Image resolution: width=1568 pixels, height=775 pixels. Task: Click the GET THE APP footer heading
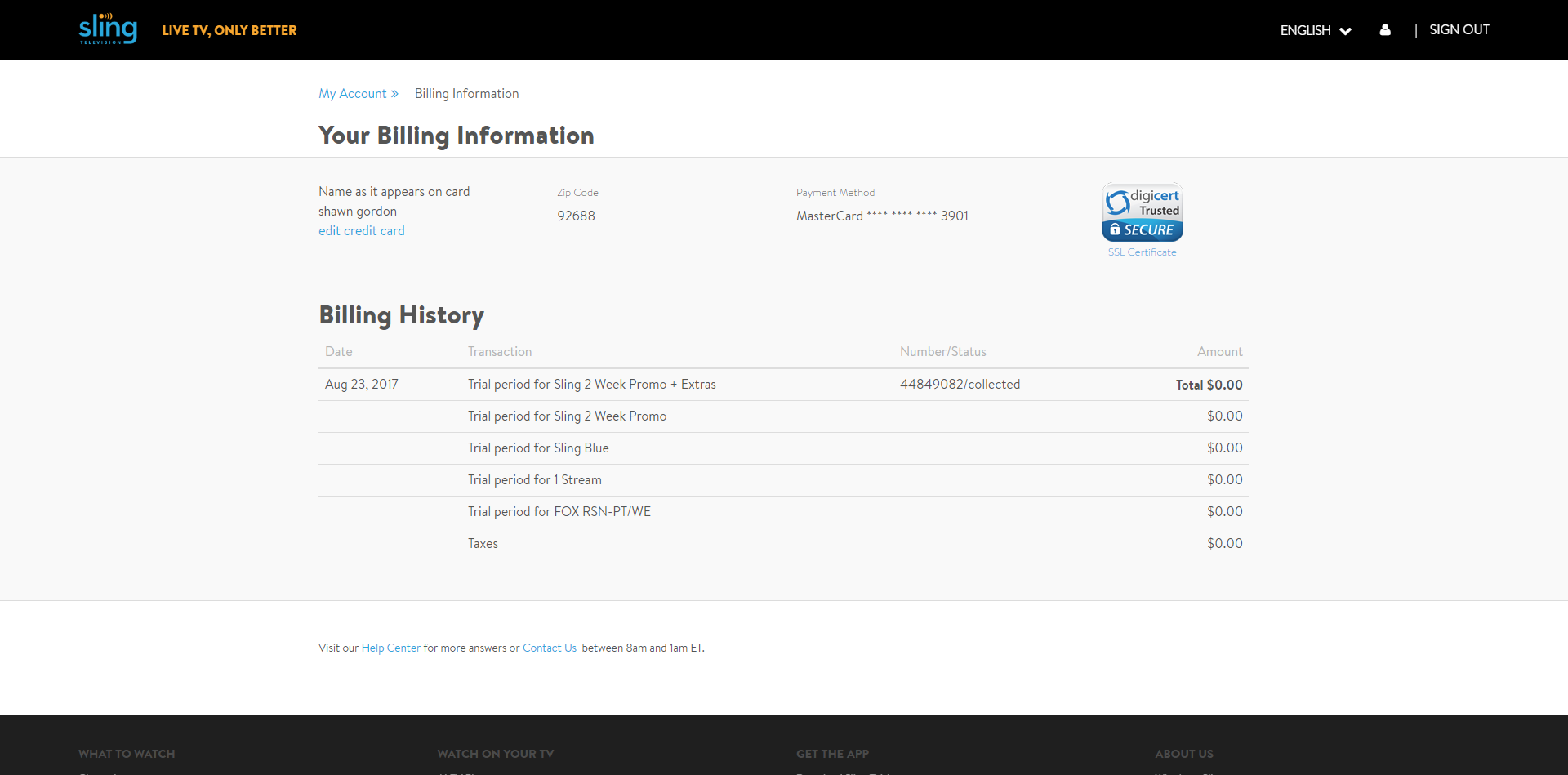click(832, 754)
